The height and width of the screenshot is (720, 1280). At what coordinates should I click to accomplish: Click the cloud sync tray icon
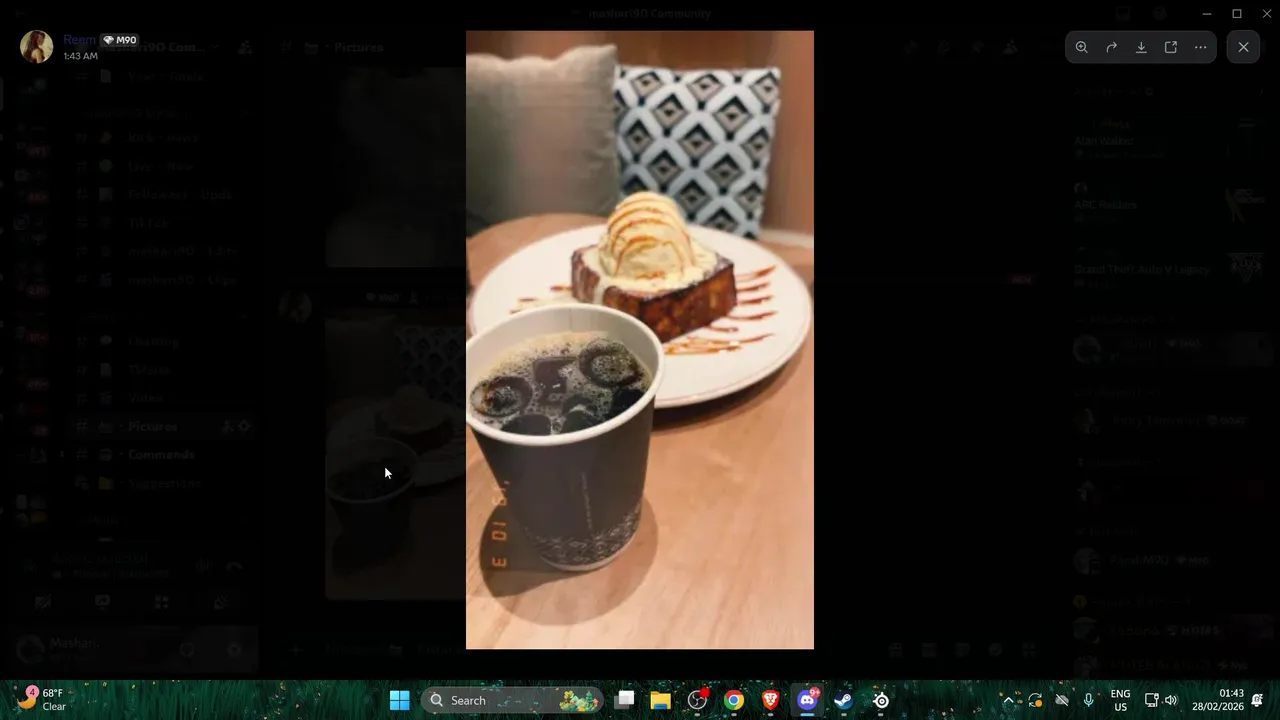tap(1062, 700)
